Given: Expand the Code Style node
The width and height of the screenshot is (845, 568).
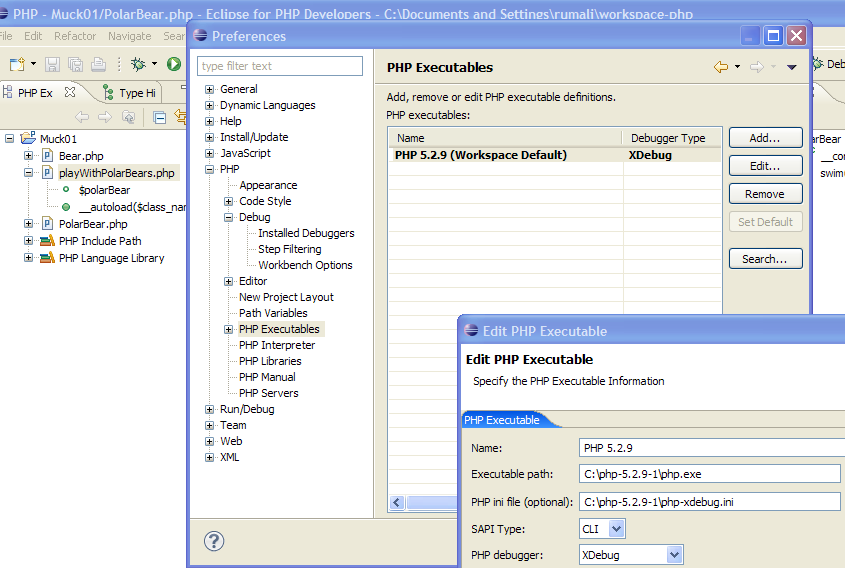Looking at the screenshot, I should (x=228, y=202).
